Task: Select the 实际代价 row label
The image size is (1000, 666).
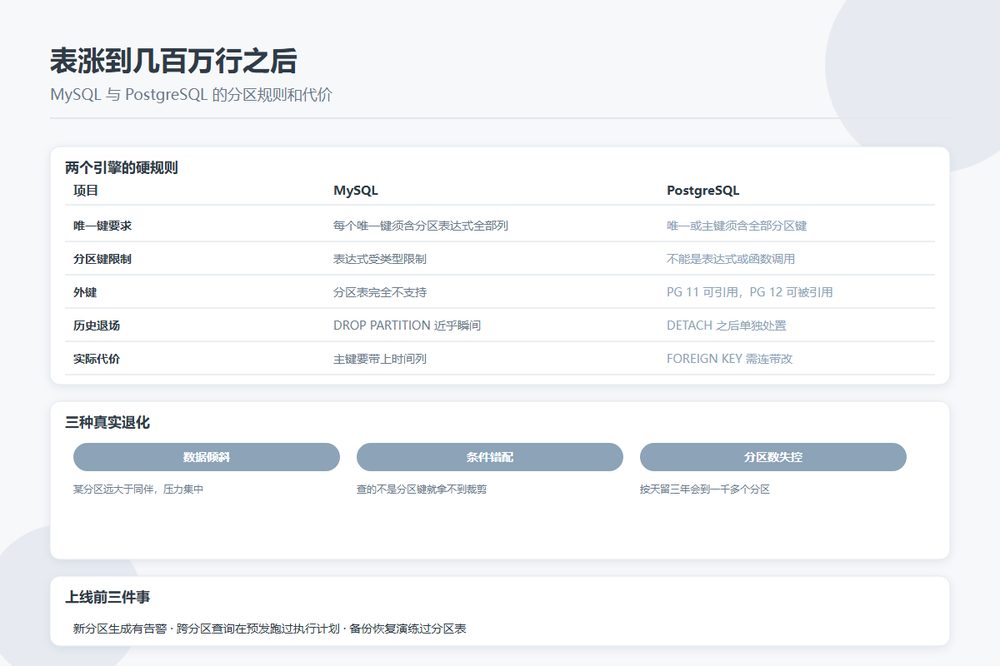Action: pyautogui.click(x=96, y=359)
